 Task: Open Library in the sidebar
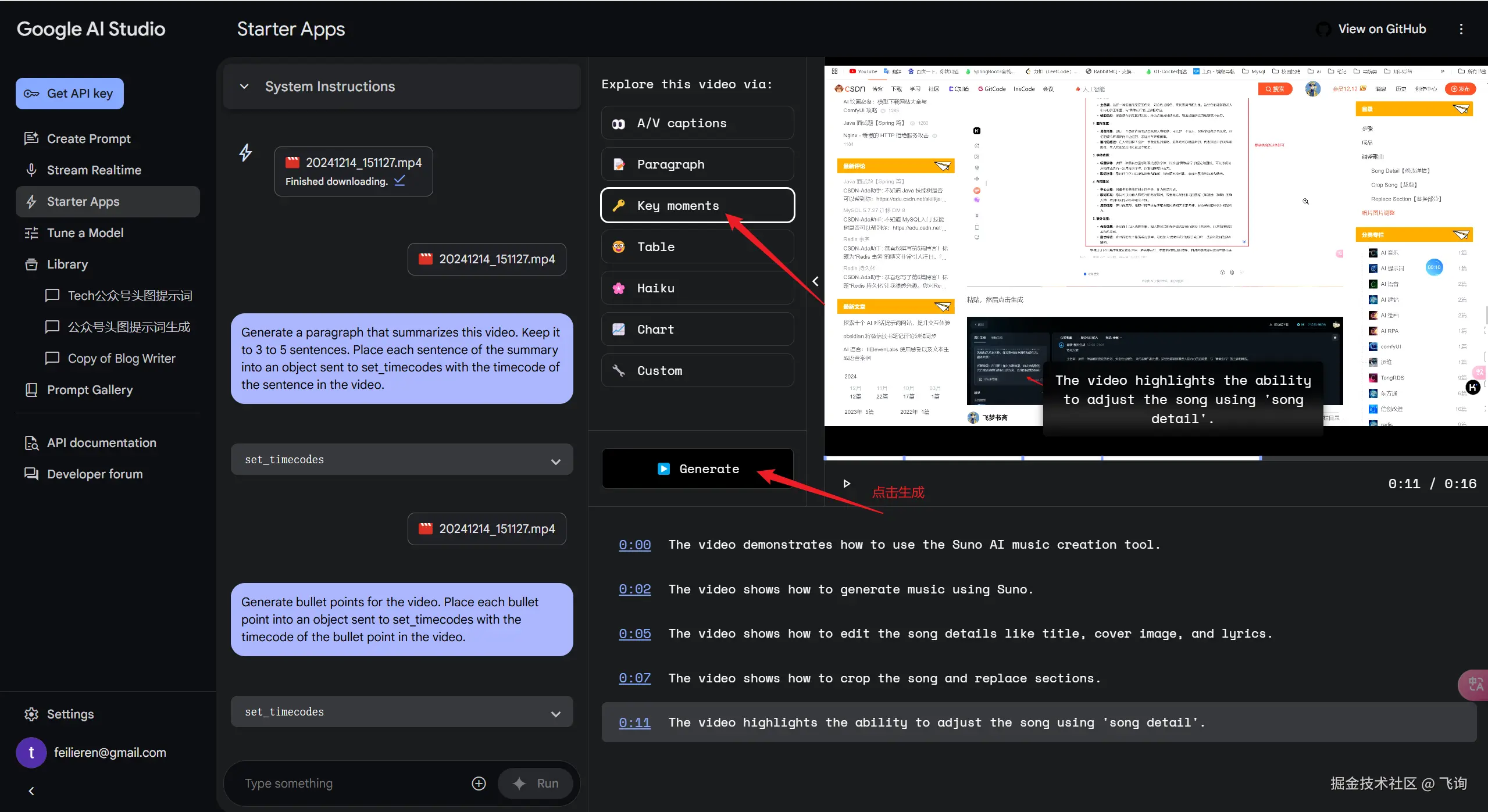(x=67, y=264)
